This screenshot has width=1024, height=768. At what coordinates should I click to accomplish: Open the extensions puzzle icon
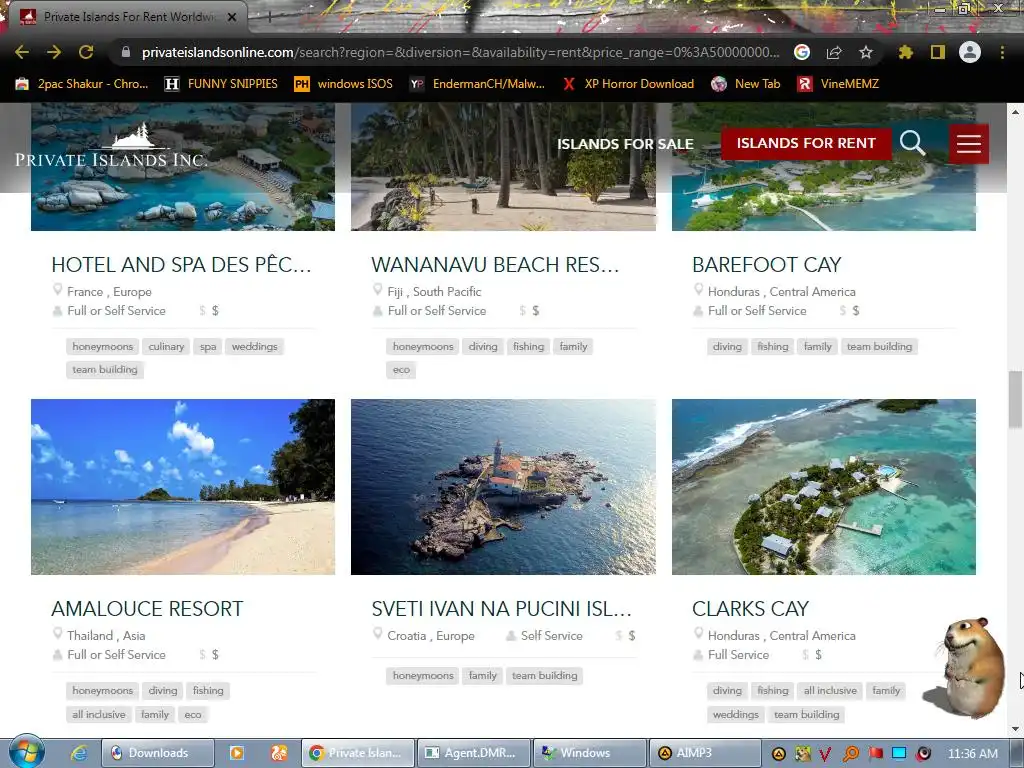point(905,52)
